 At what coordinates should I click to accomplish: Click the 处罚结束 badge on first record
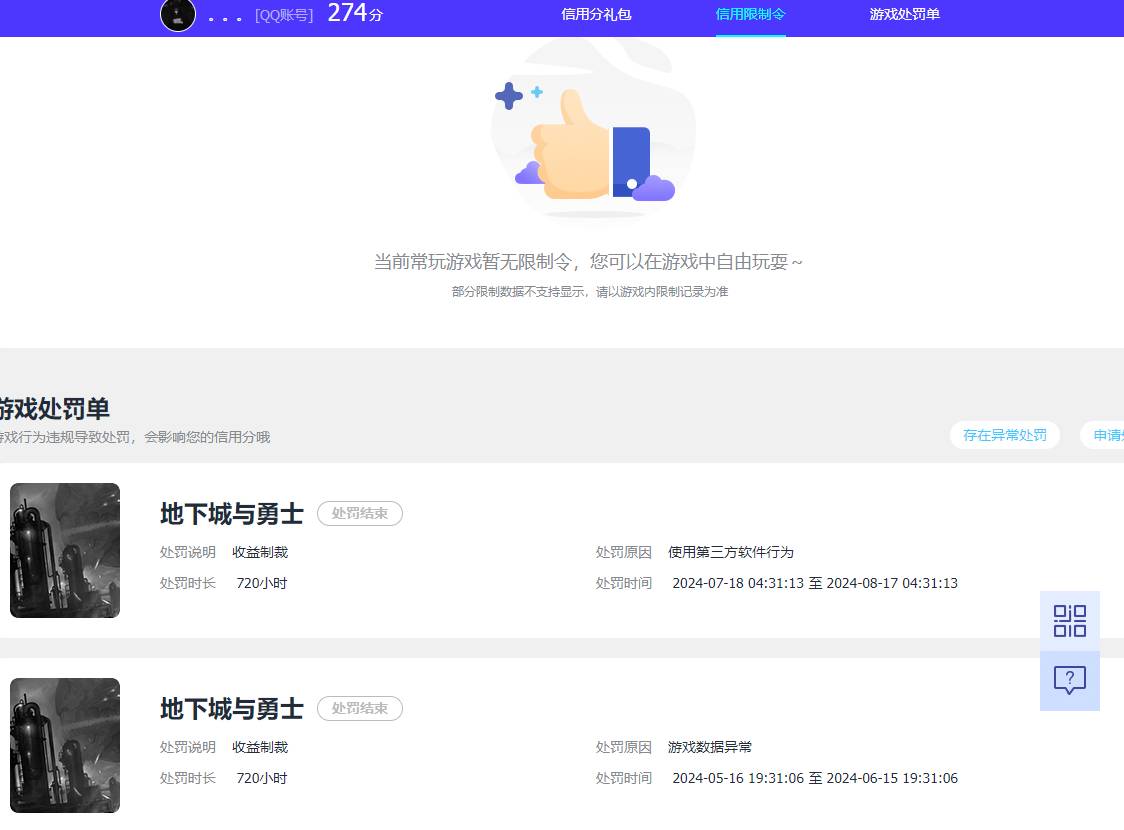359,513
